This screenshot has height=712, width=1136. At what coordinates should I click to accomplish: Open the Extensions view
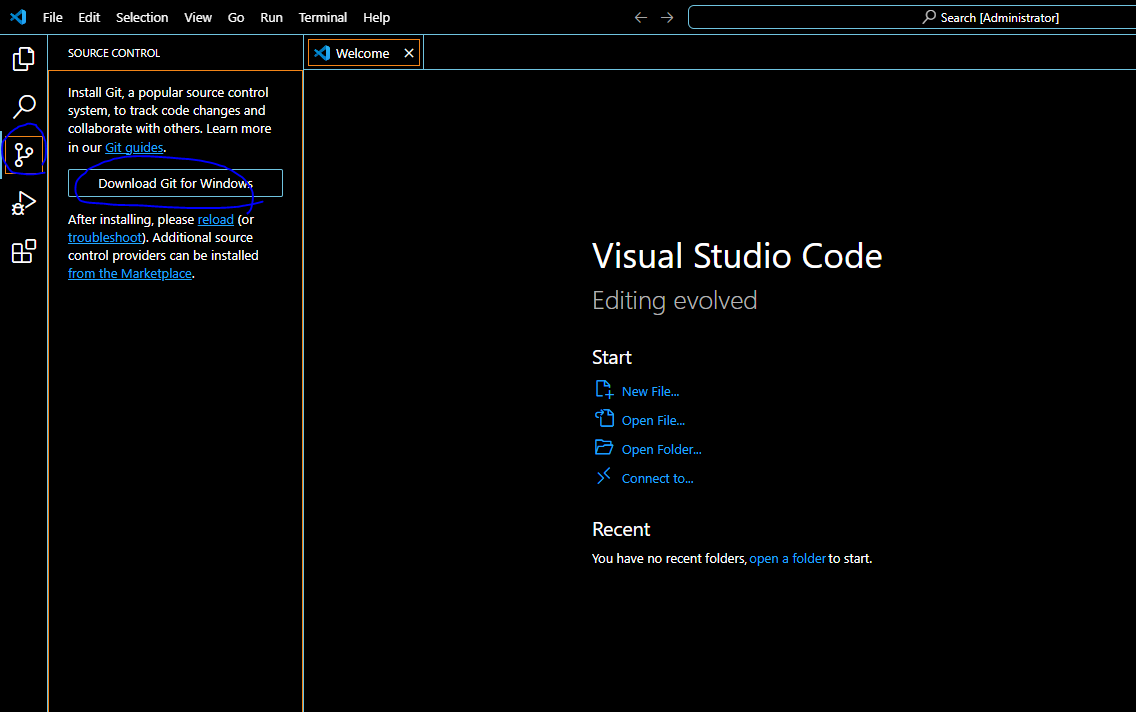point(23,251)
